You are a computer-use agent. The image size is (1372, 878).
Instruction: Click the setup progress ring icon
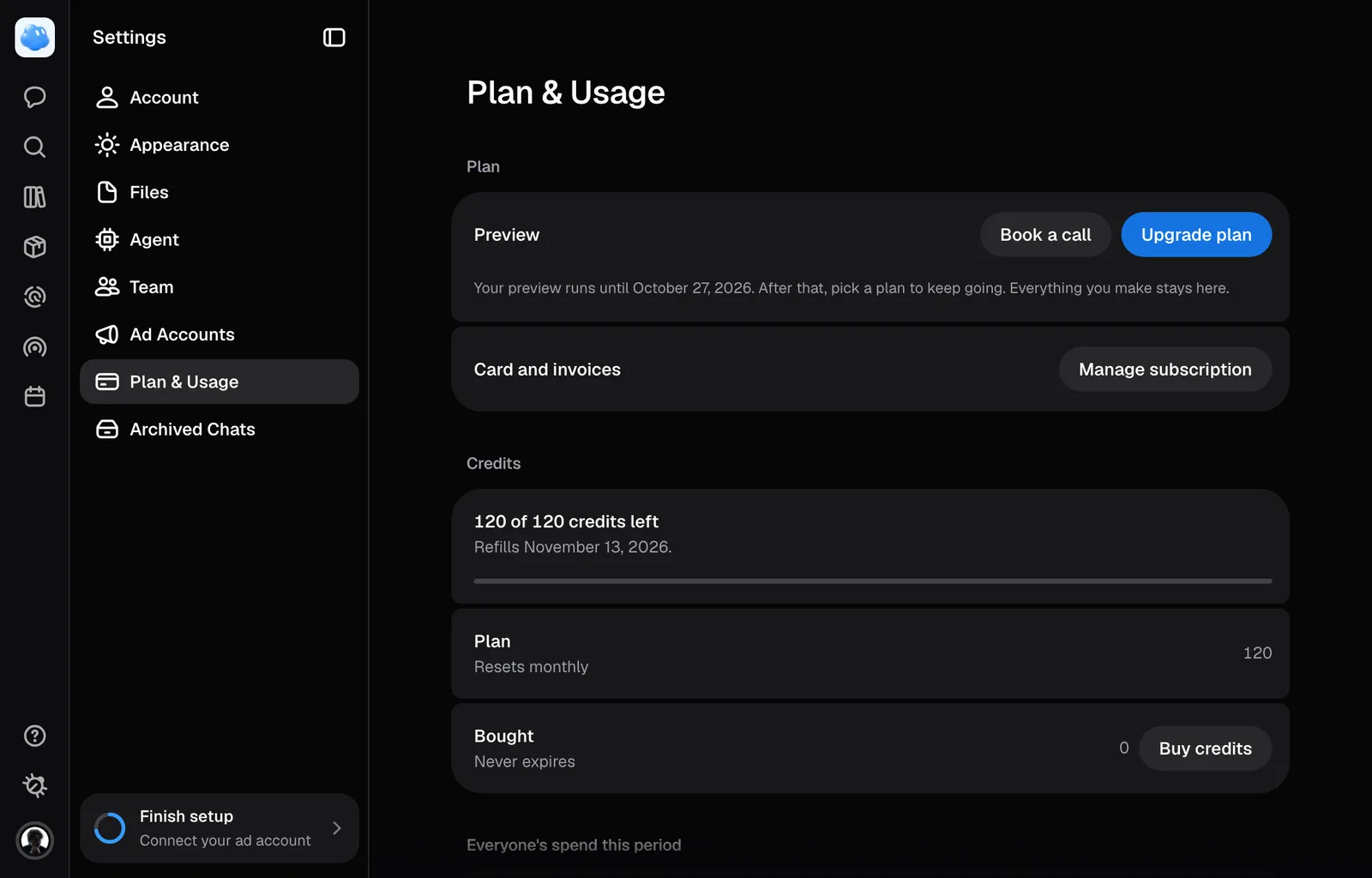pos(110,828)
